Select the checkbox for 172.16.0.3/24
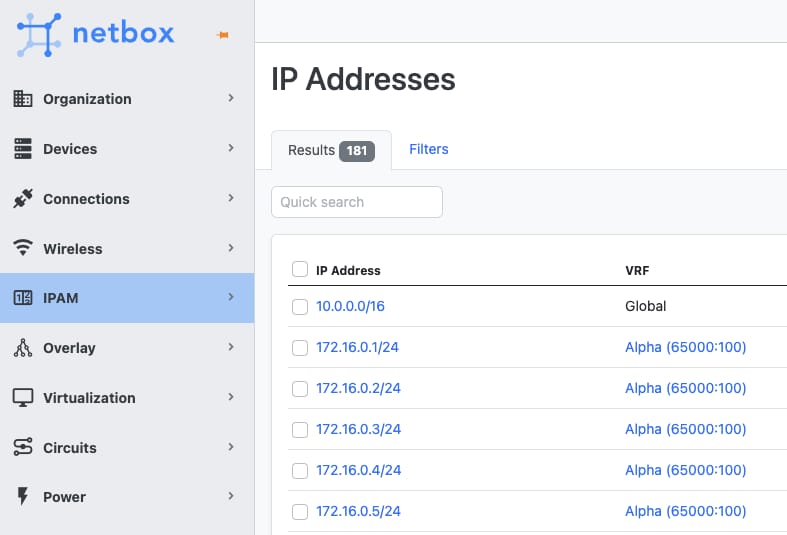This screenshot has width=787, height=535. [x=300, y=430]
